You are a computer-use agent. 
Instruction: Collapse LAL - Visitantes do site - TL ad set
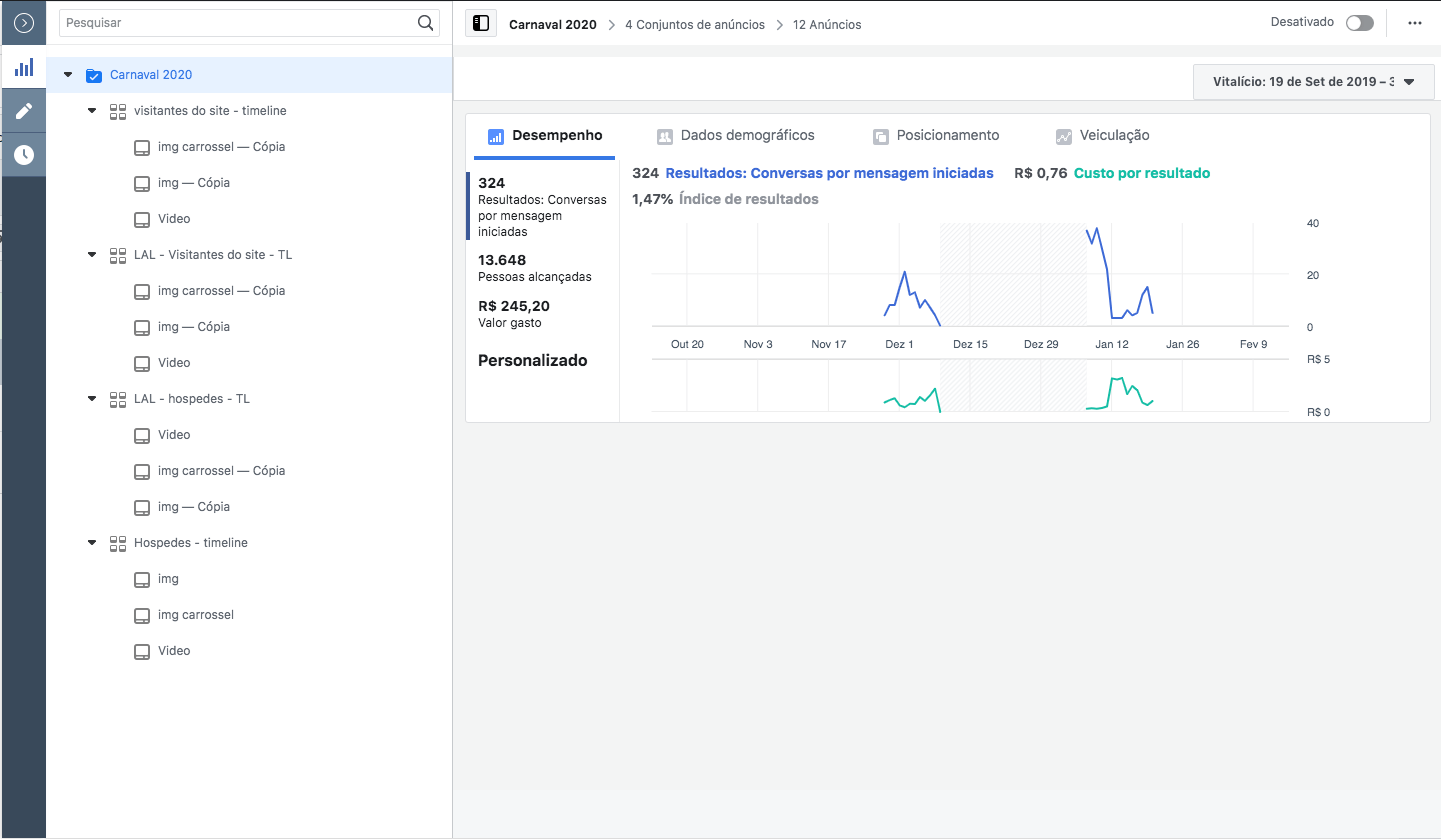[x=92, y=255]
